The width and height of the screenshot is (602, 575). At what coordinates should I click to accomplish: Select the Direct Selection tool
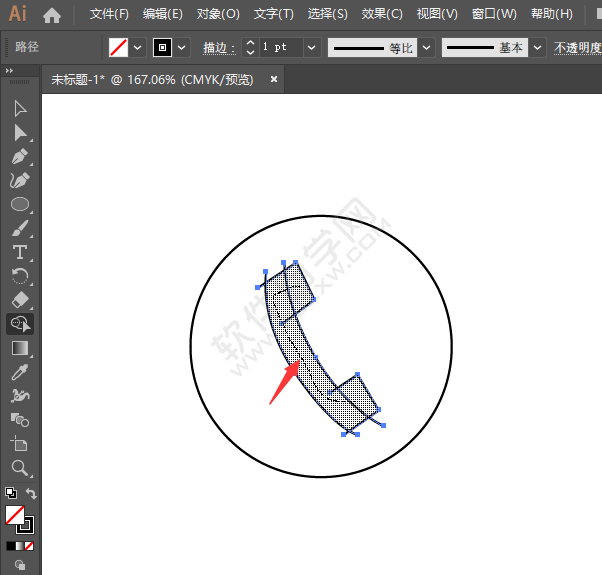(x=19, y=132)
